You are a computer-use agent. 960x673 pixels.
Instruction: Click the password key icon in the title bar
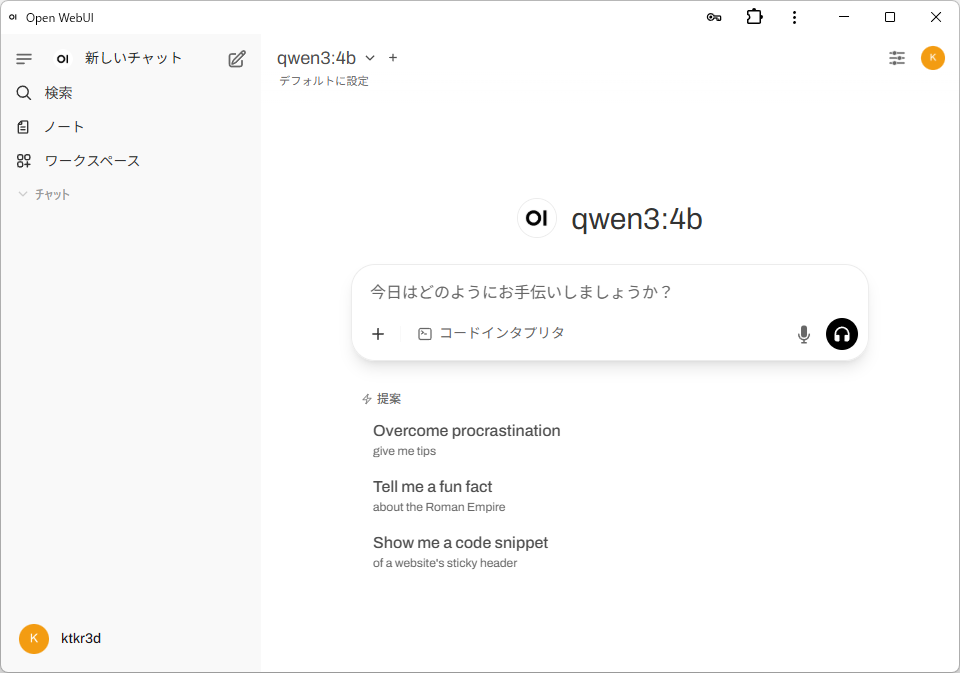pos(714,17)
